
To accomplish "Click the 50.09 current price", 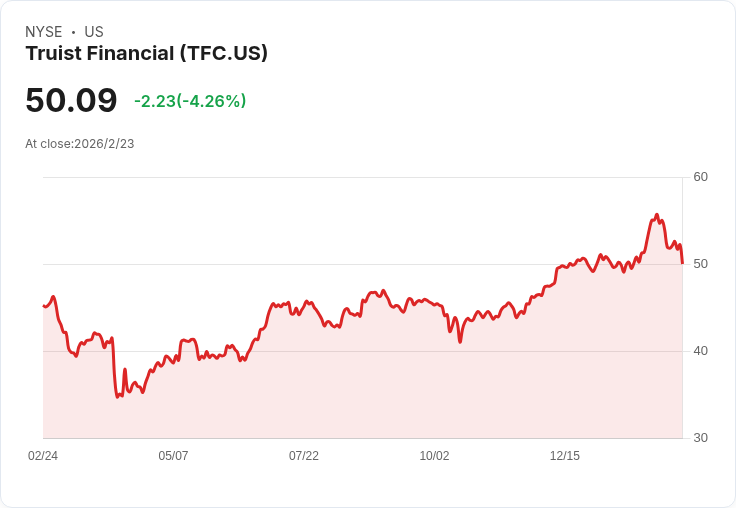I will pyautogui.click(x=71, y=100).
